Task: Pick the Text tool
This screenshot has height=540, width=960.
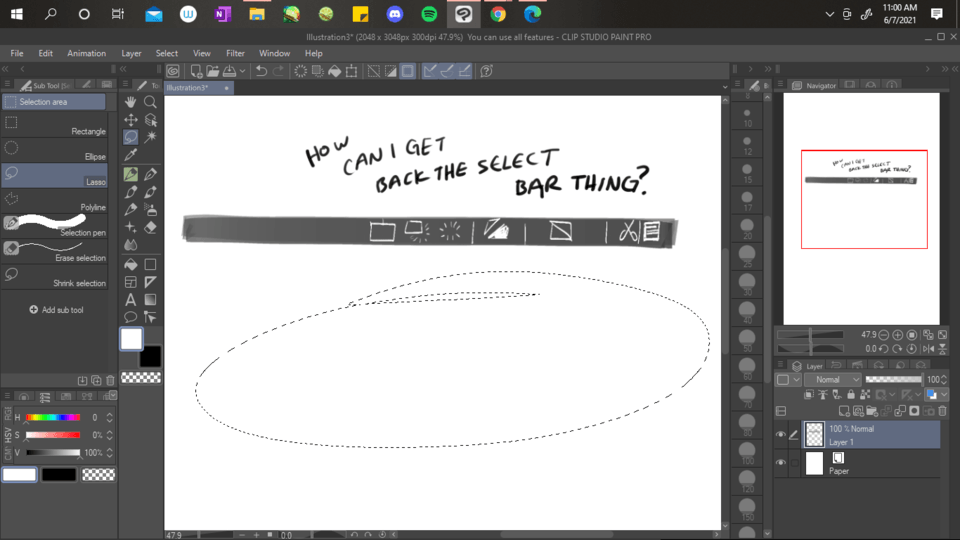Action: click(131, 299)
